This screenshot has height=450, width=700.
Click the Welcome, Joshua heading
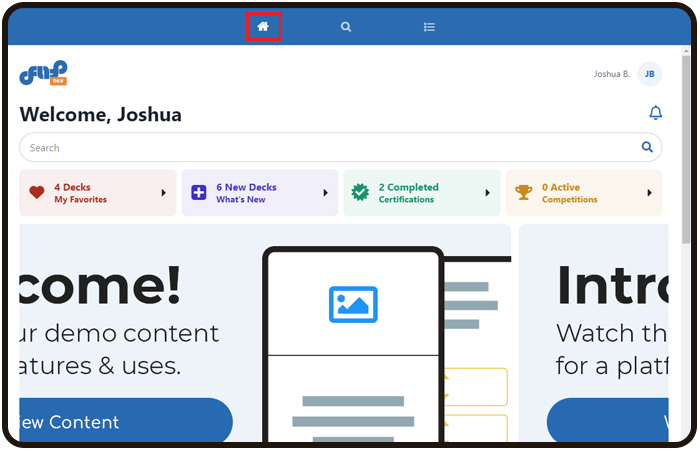[100, 115]
